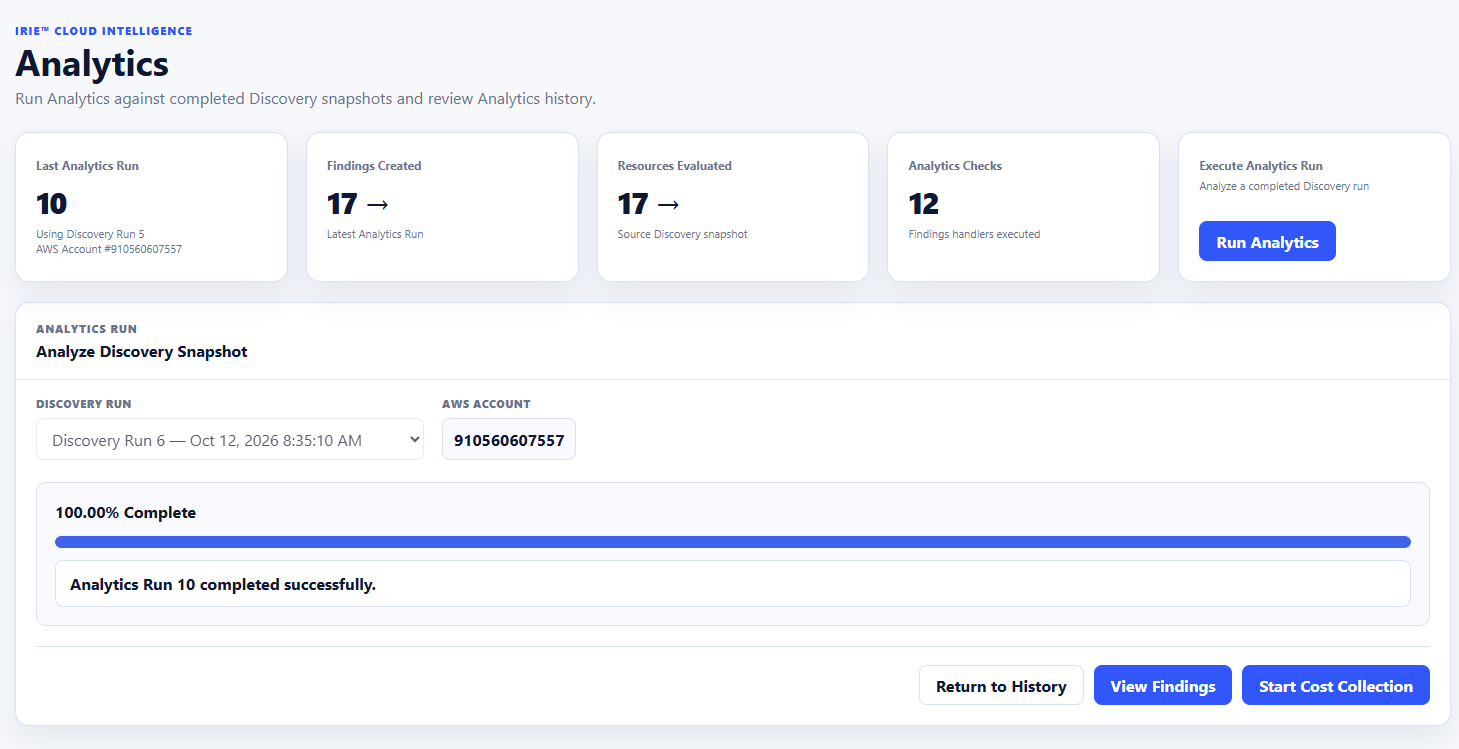Click the Last Analytics Run number "10"
Viewport: 1459px width, 749px height.
click(51, 204)
